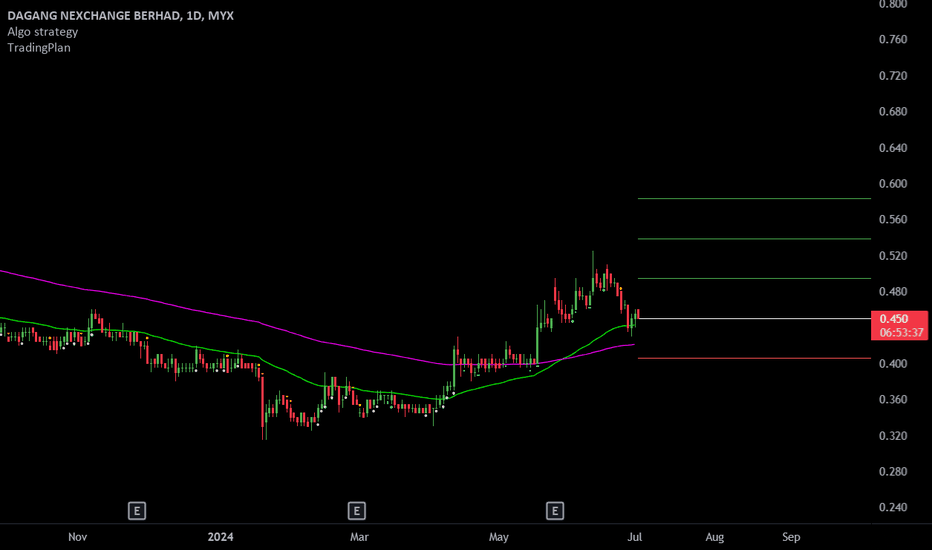Screen dimensions: 932x550
Task: Select the white entry price horizontal line
Action: 754,319
